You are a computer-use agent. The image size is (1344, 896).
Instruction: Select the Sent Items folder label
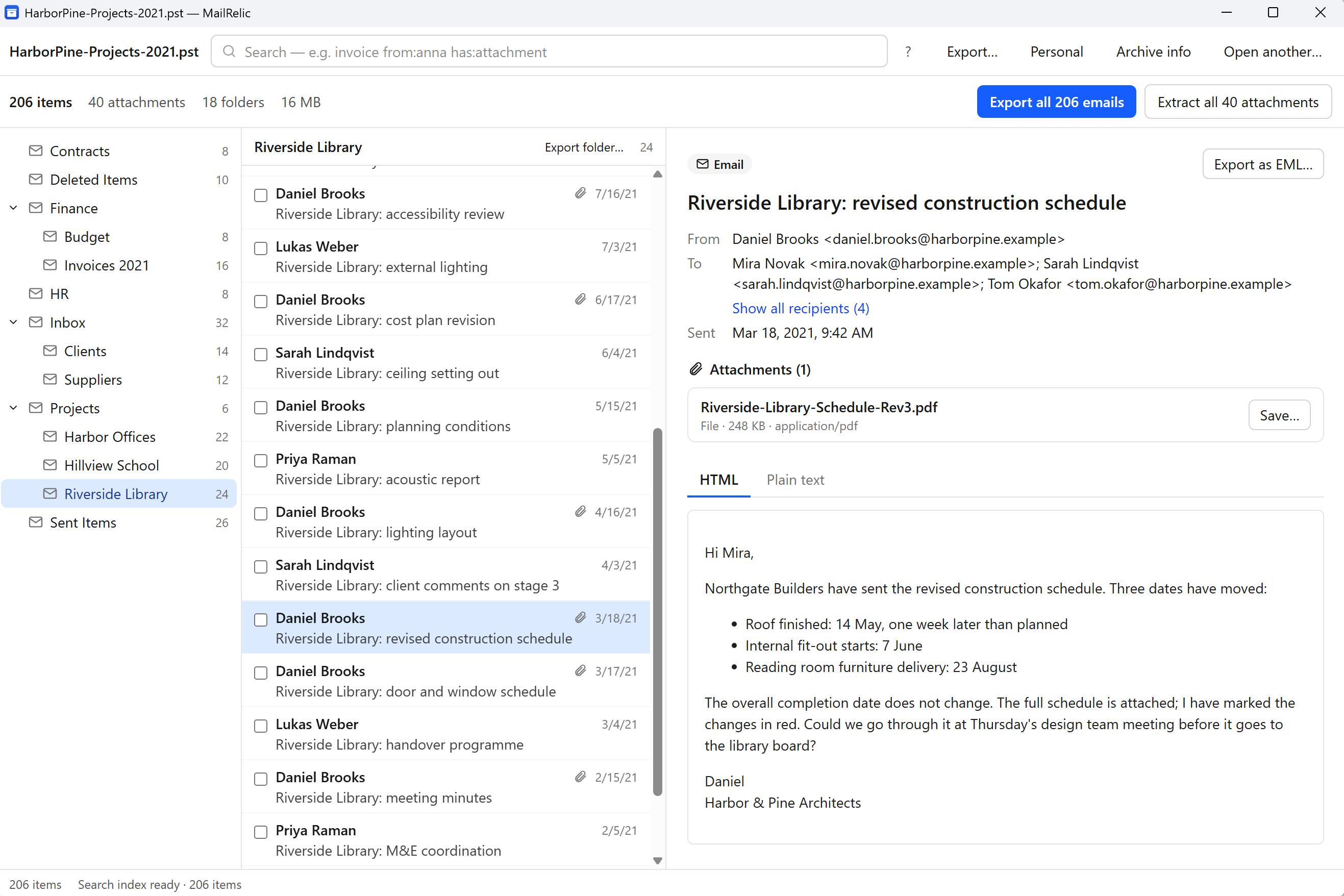click(83, 522)
